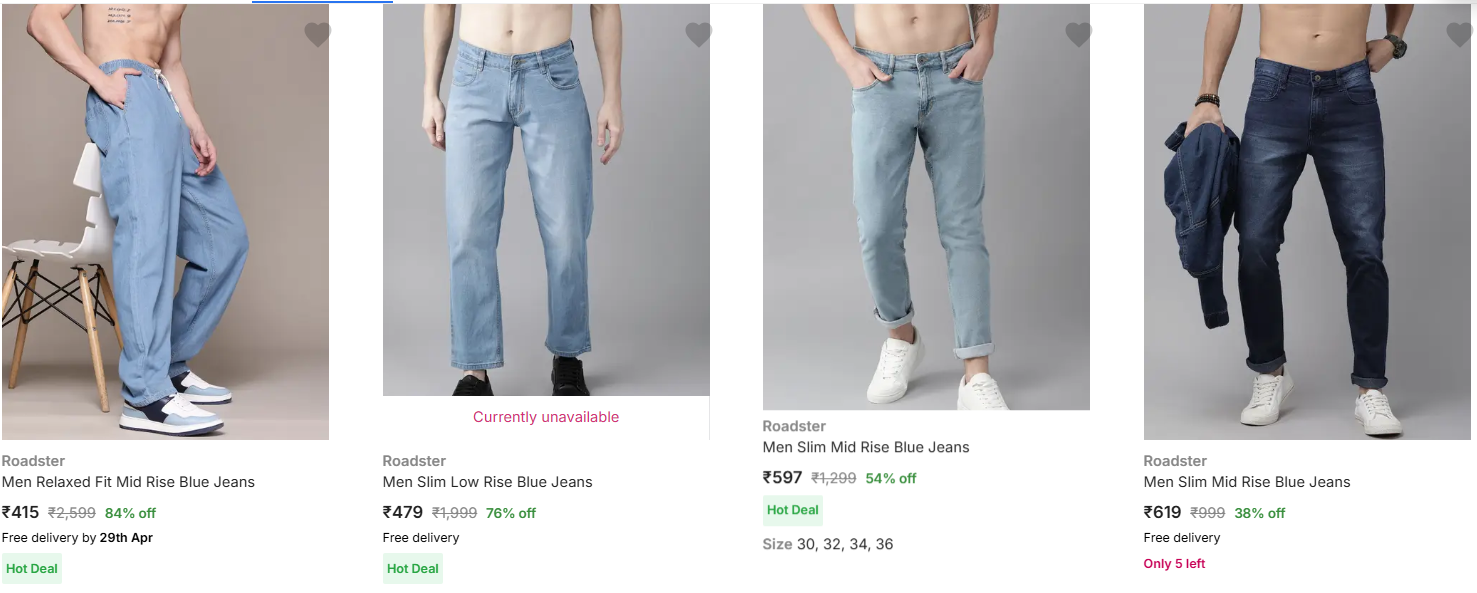Viewport: 1477px width, 593px height.
Task: View light blue Slim Mid Rise jeans photo
Action: point(926,207)
